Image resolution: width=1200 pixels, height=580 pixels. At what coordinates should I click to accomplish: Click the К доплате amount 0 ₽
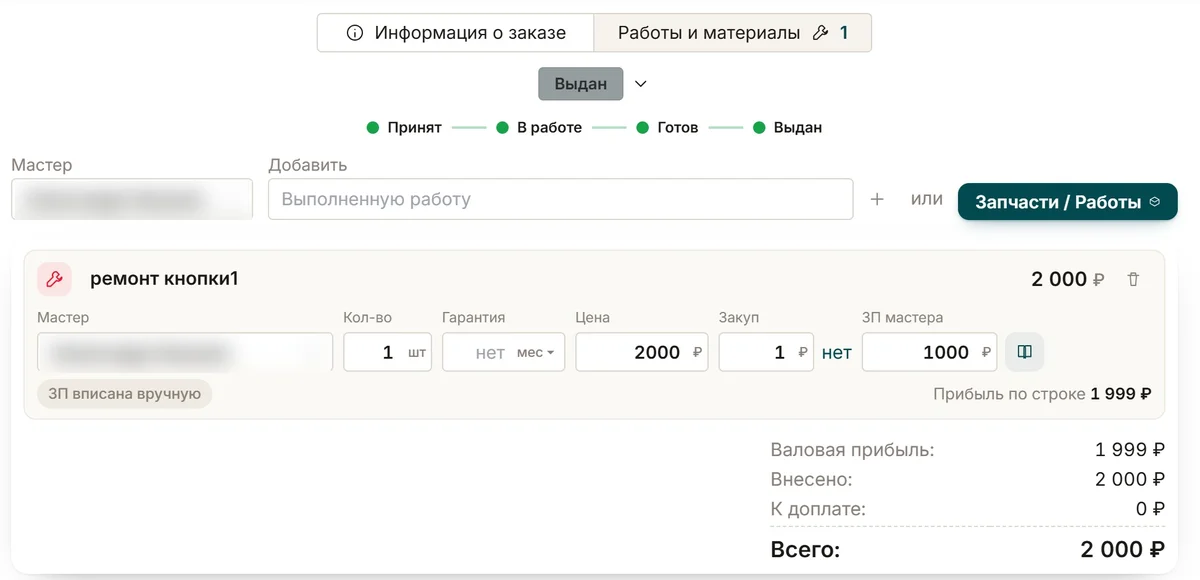(x=1151, y=509)
